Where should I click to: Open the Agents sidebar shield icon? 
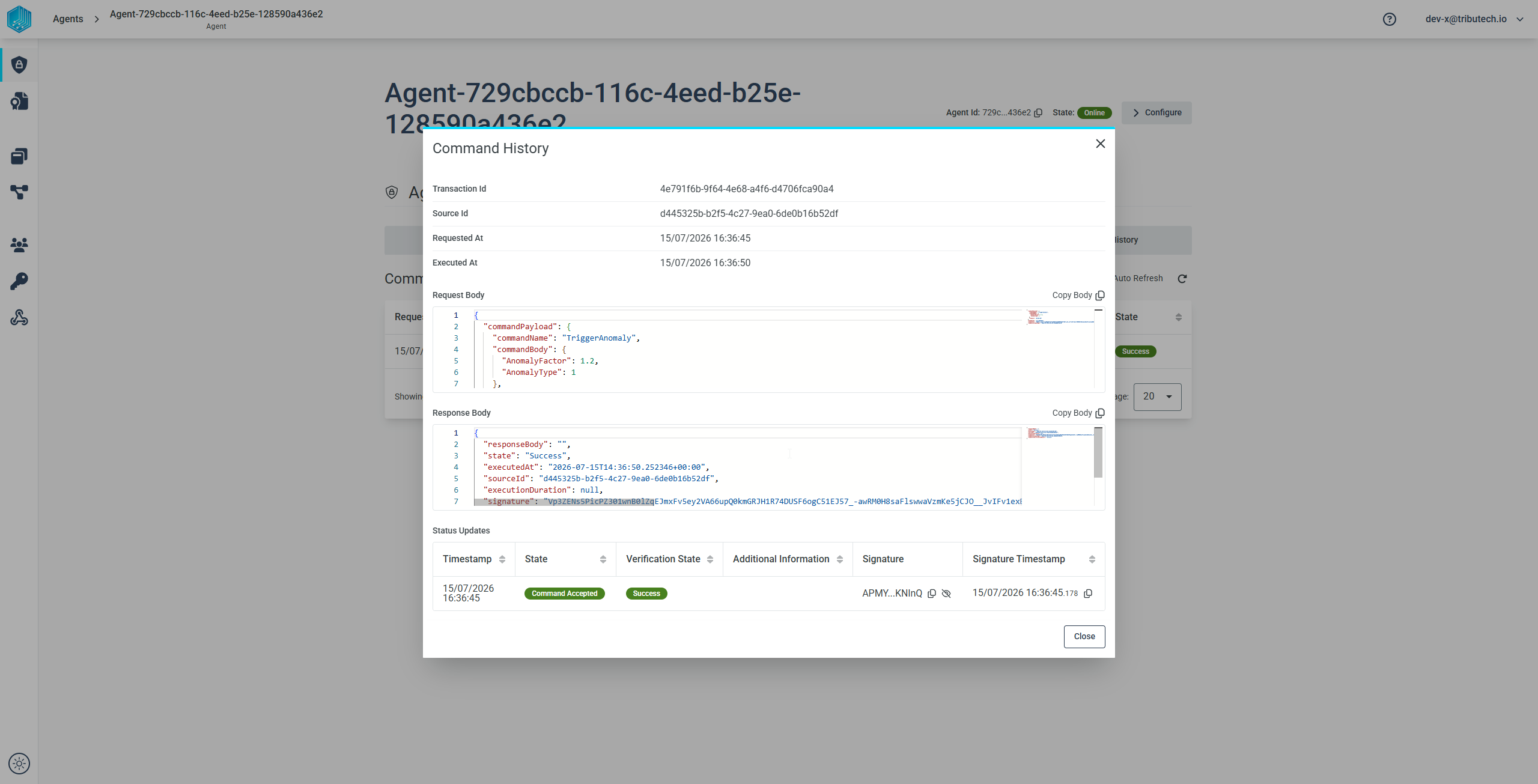point(19,65)
